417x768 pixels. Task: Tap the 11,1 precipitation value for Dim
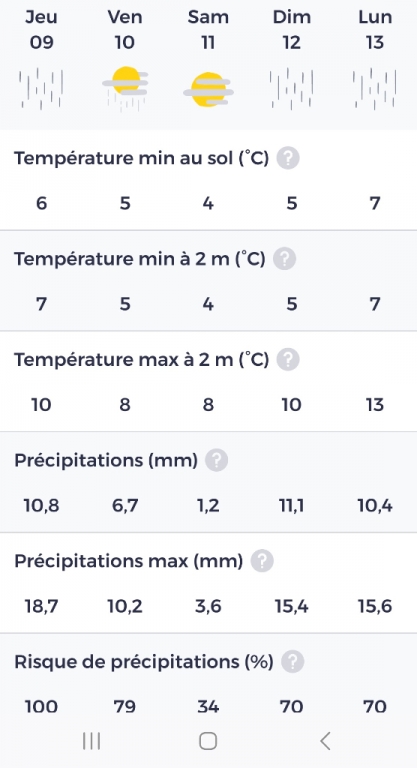[x=292, y=505]
